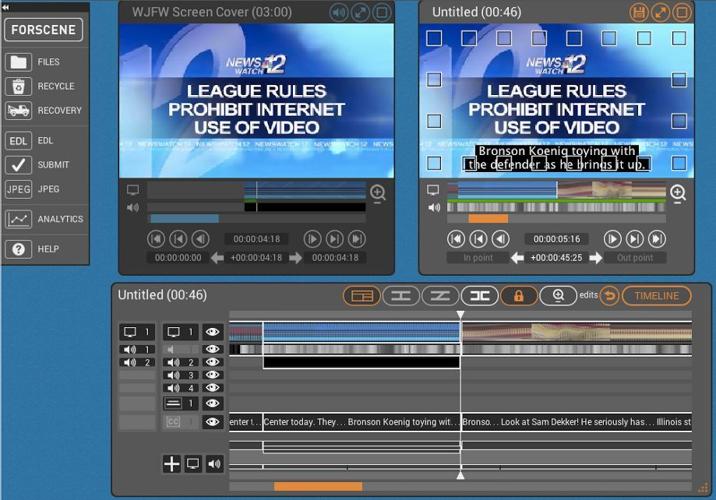Collapse the sidebar with double arrow
This screenshot has width=716, height=500.
pos(5,7)
